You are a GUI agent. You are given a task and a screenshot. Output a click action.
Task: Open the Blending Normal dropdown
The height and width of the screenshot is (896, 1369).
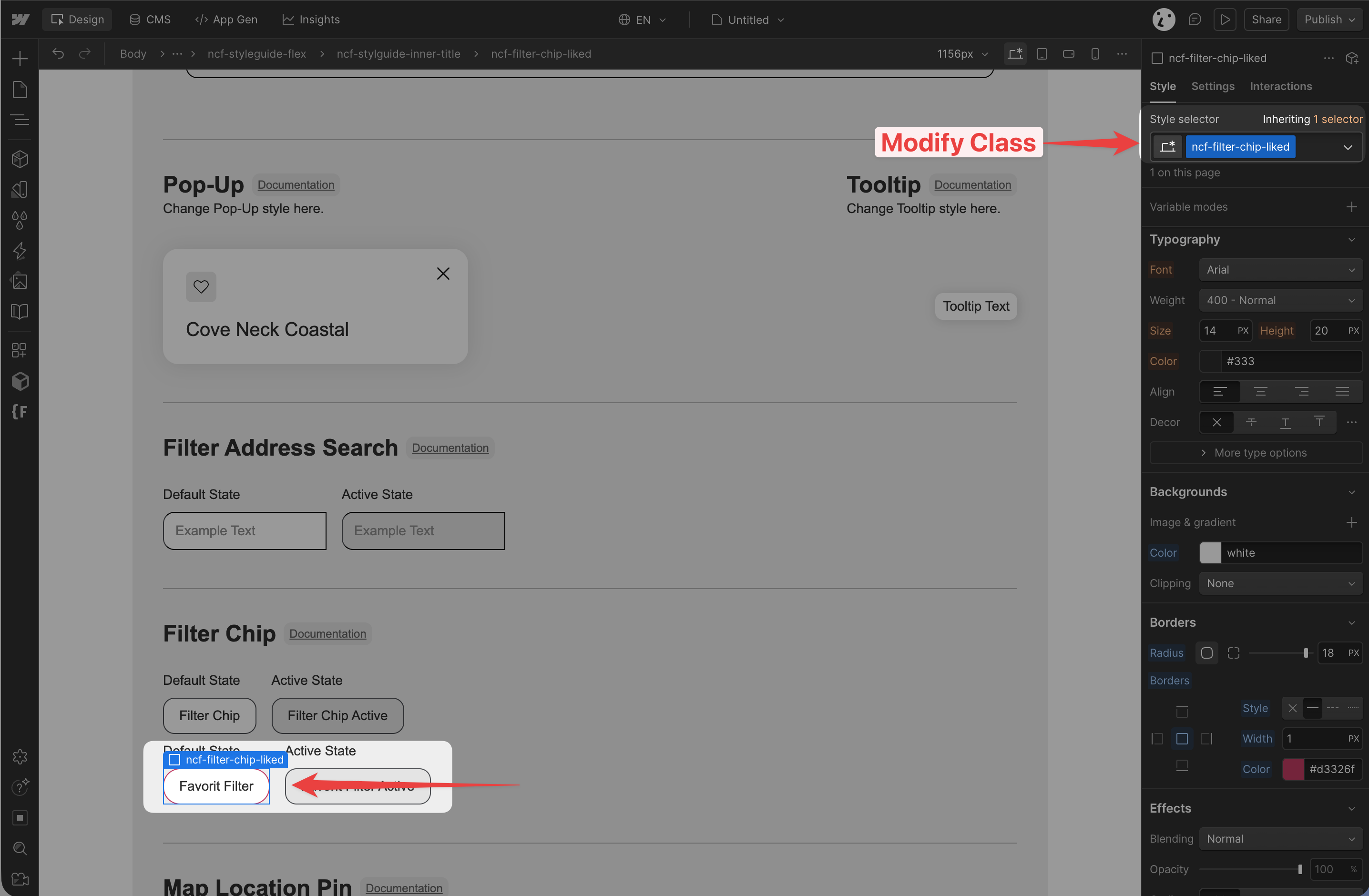pos(1280,838)
